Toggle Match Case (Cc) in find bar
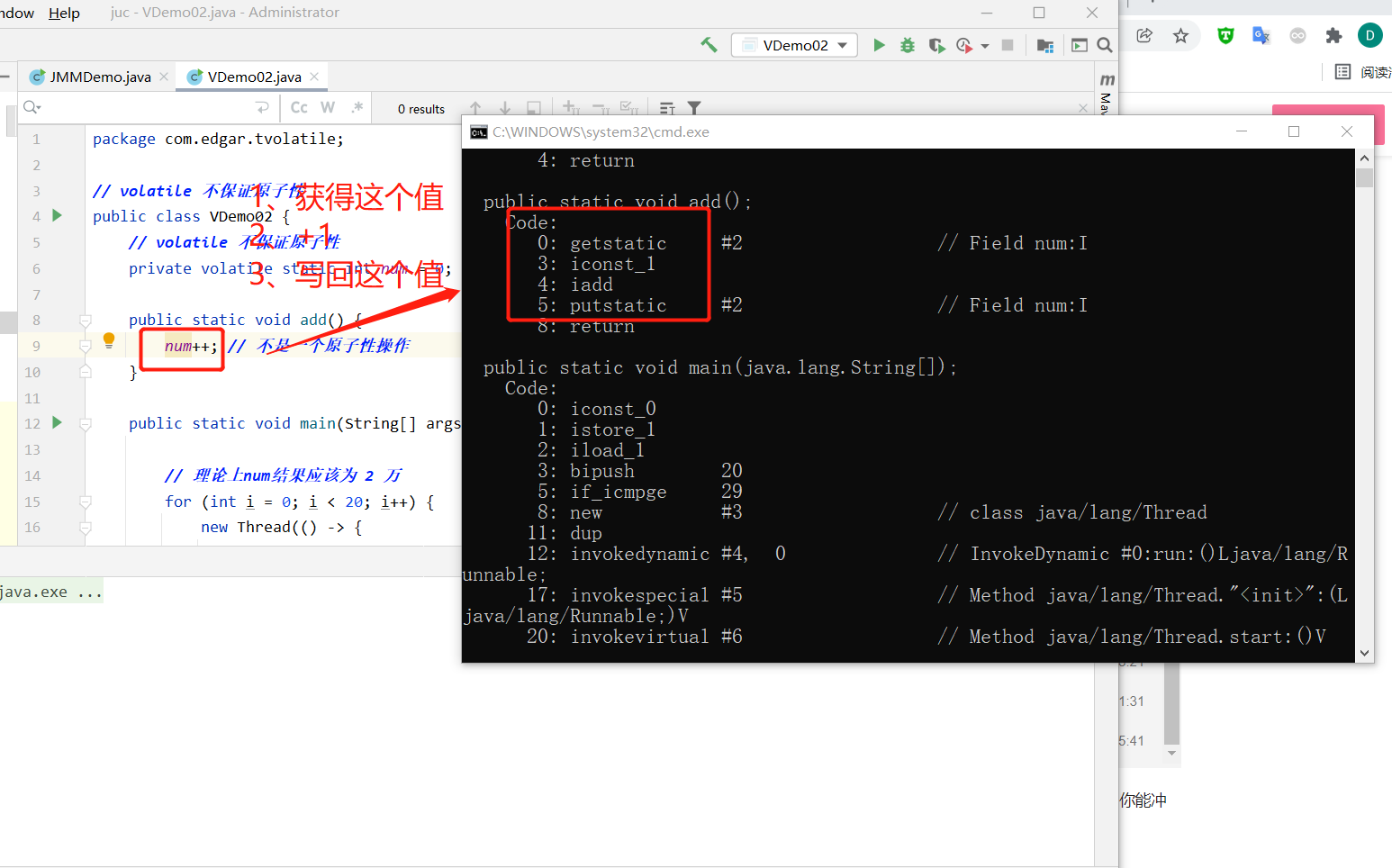This screenshot has height=868, width=1392. tap(299, 107)
